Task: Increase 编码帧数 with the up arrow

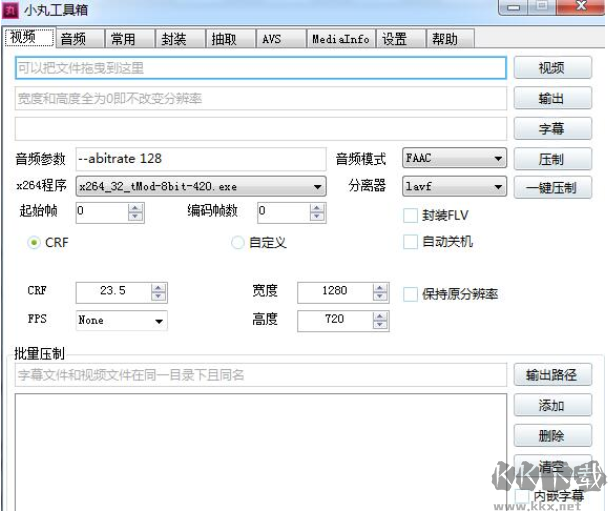Action: click(x=317, y=208)
